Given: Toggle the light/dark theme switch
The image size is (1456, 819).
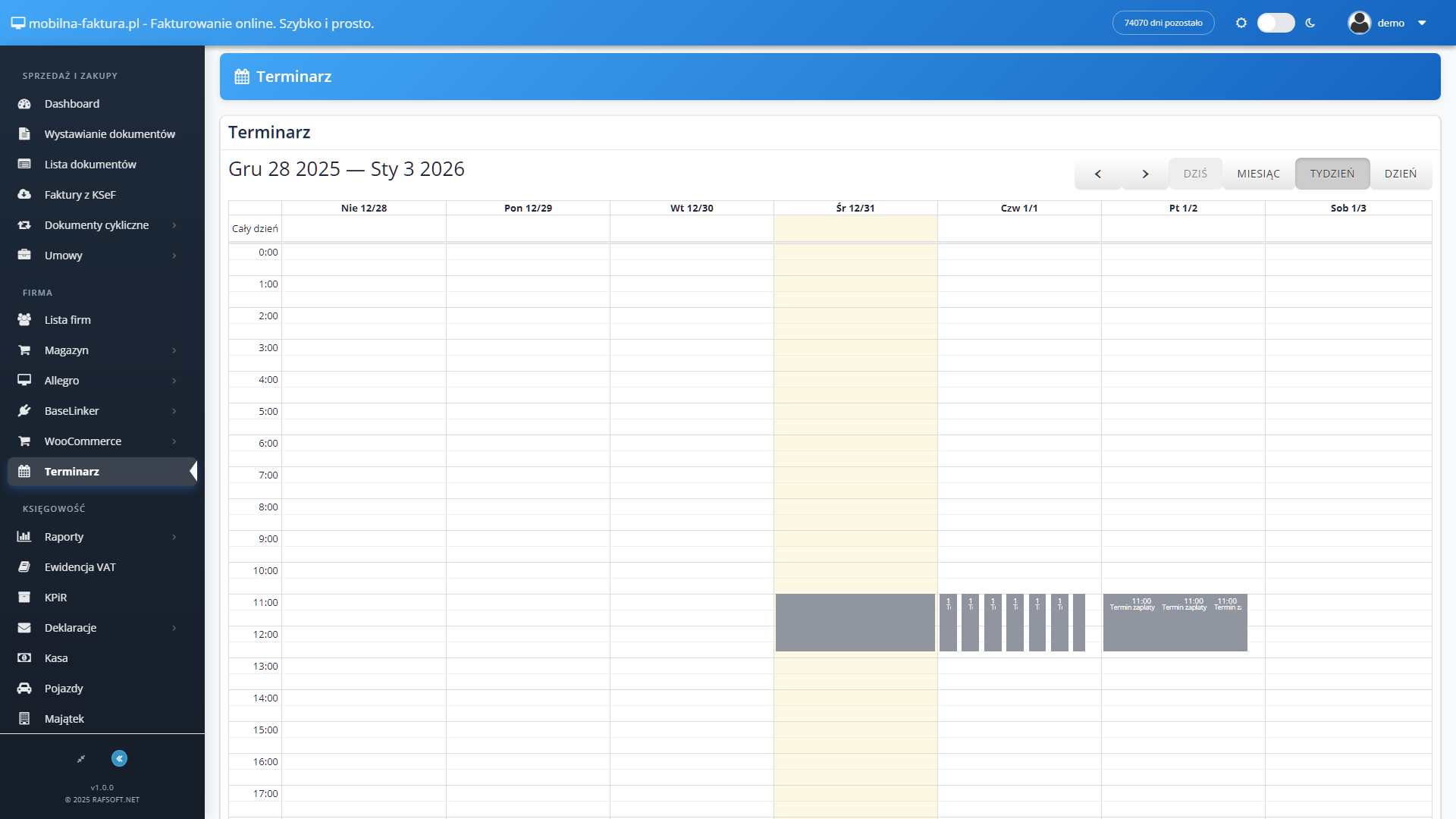Looking at the screenshot, I should click(x=1276, y=23).
